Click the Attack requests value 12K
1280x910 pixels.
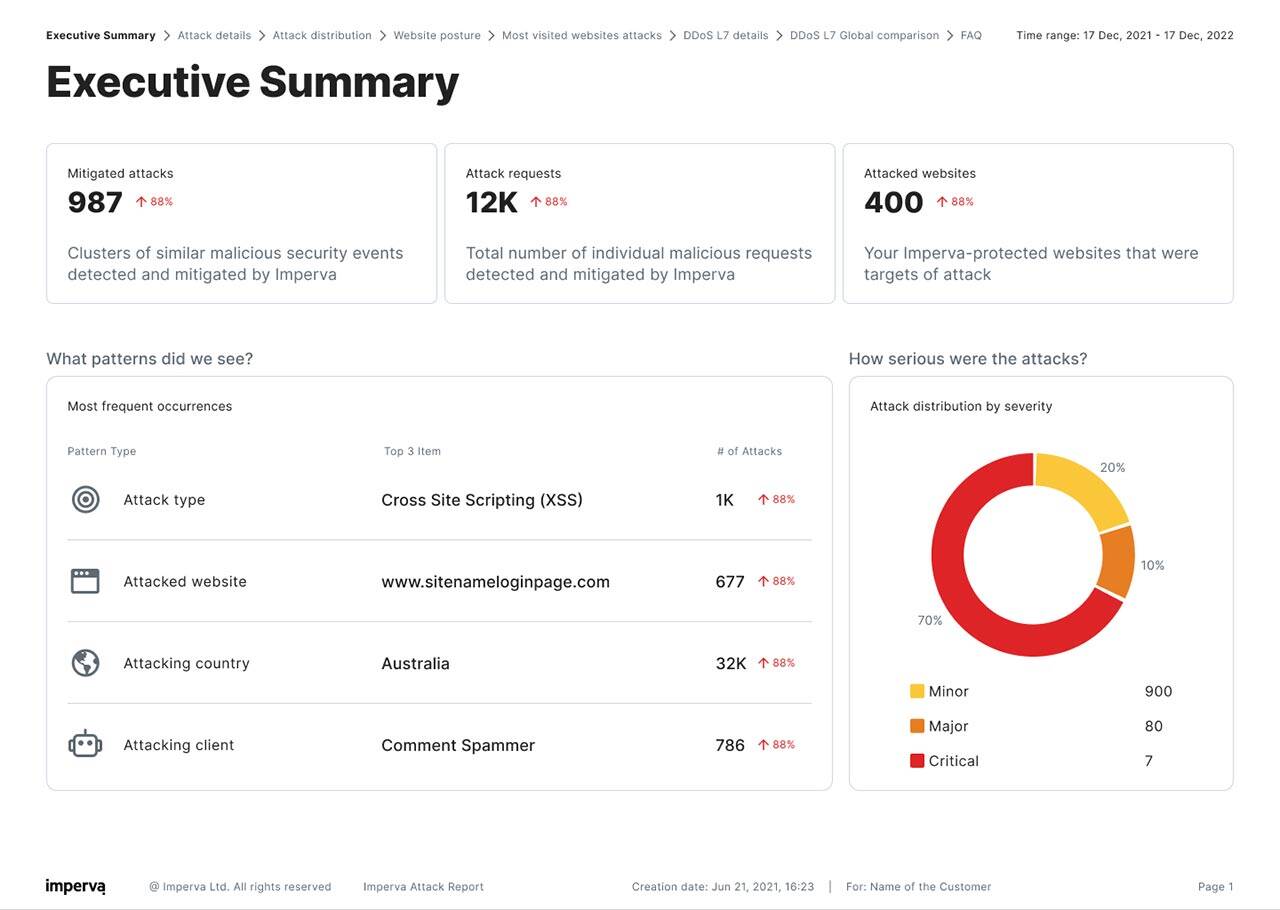pyautogui.click(x=492, y=202)
